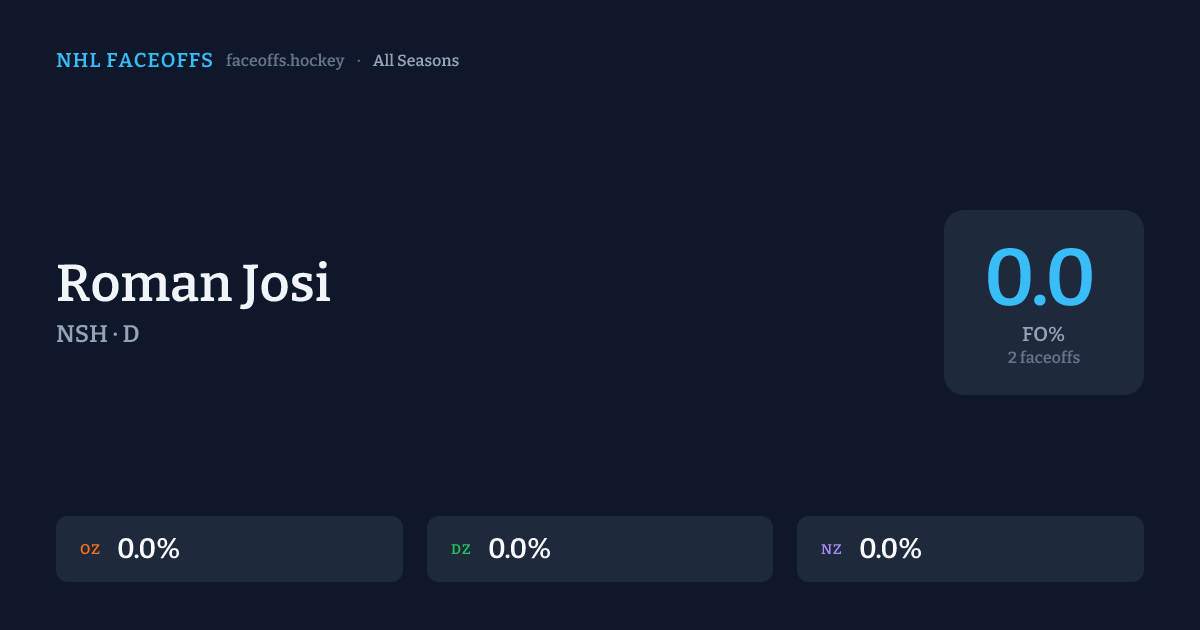
Task: Click the dot between NSH and D
Action: 115,334
